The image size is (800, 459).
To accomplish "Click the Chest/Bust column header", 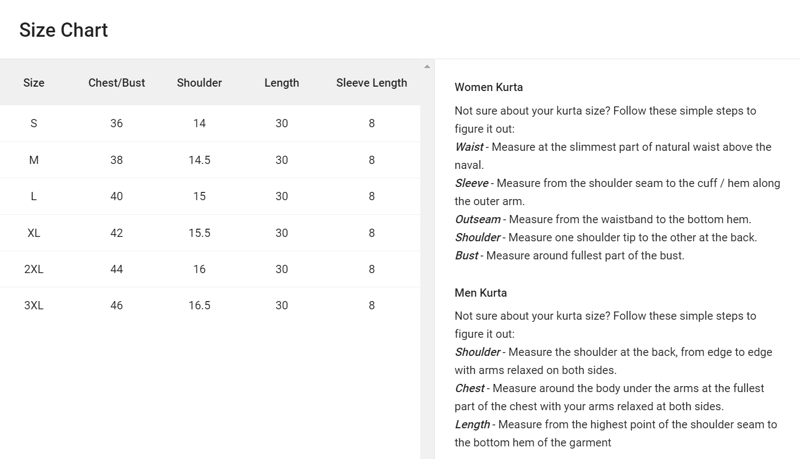I will (x=117, y=83).
